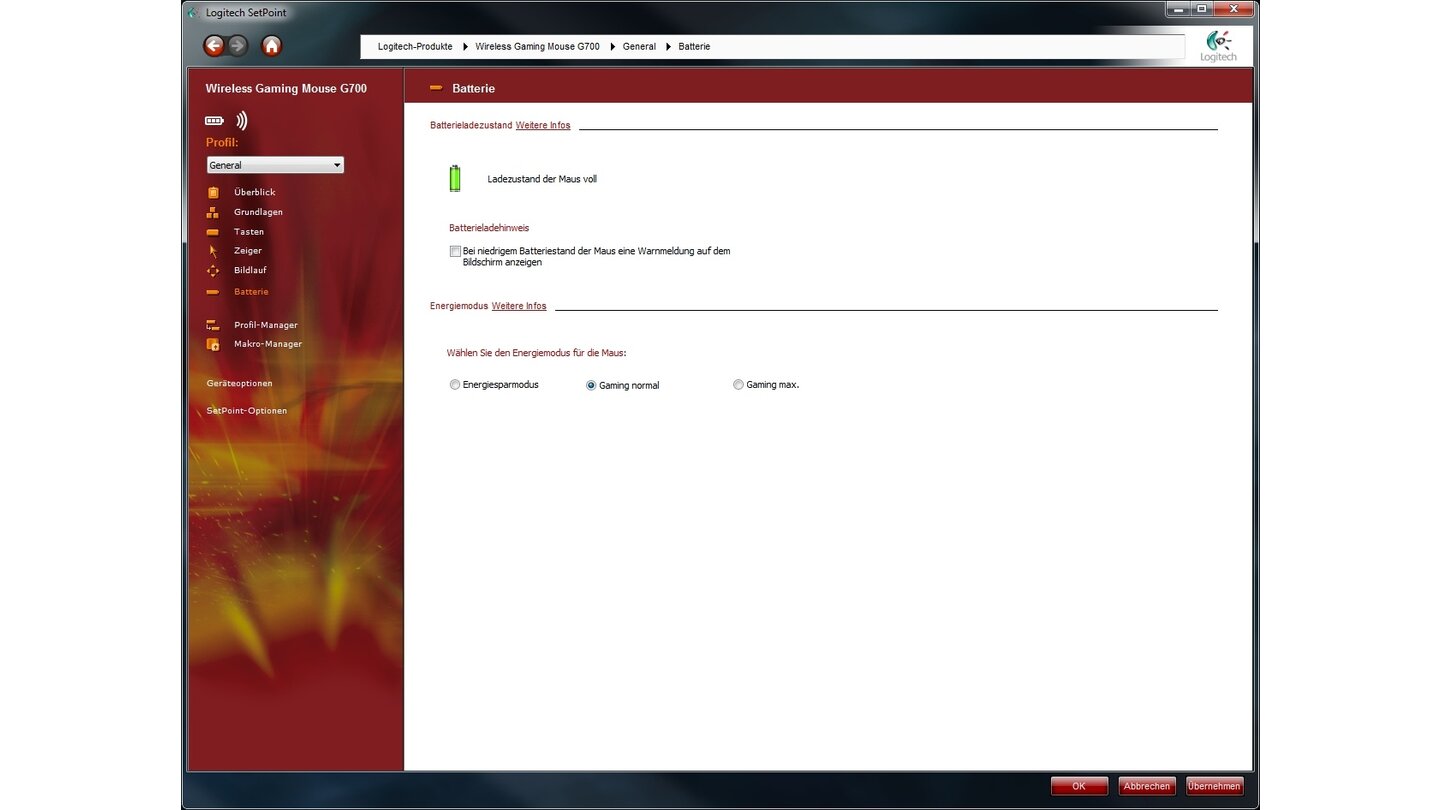Click the Überblick icon in sidebar
Image resolution: width=1440 pixels, height=810 pixels.
(212, 192)
